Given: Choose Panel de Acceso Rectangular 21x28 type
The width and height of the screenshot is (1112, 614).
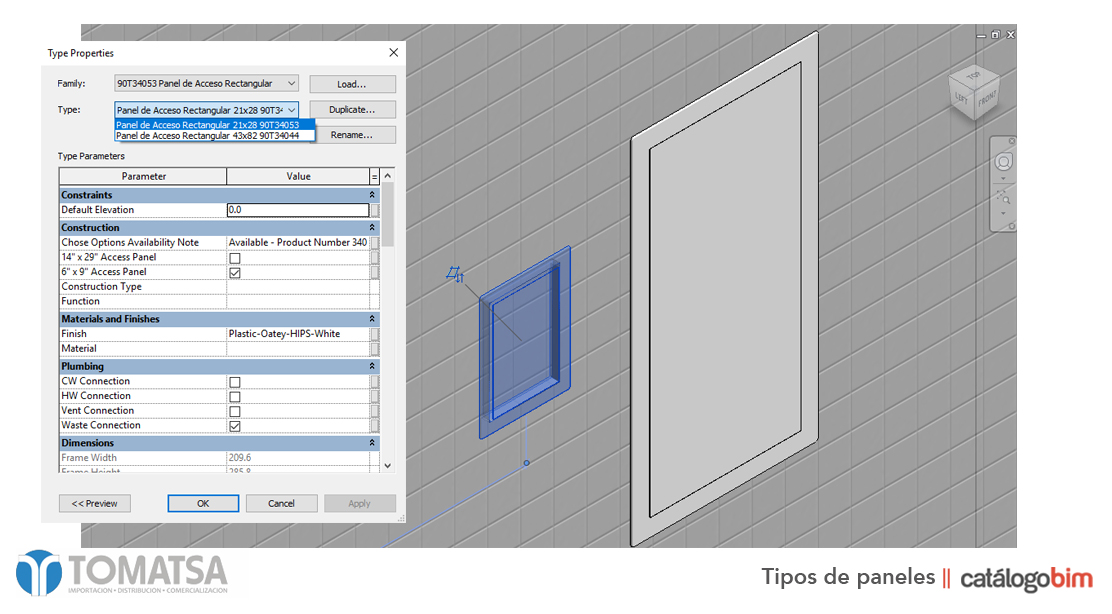Looking at the screenshot, I should [208, 125].
